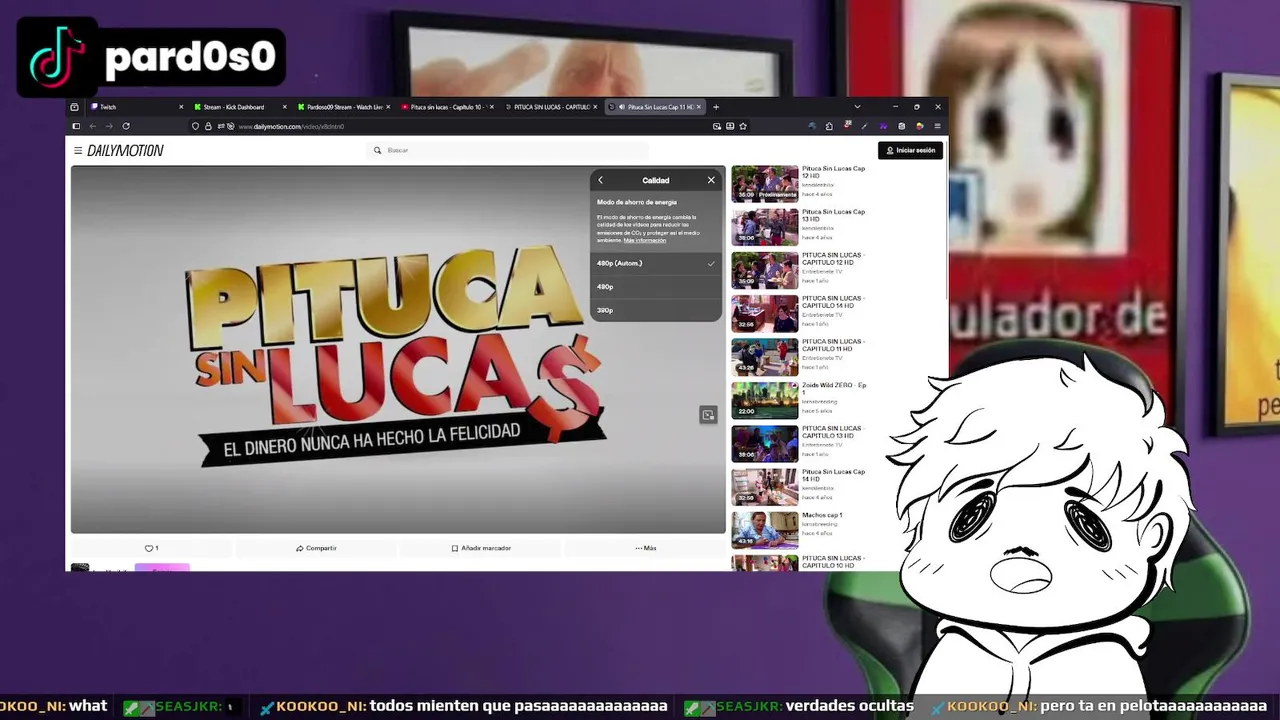
Task: Click the browser forward arrow
Action: [109, 126]
